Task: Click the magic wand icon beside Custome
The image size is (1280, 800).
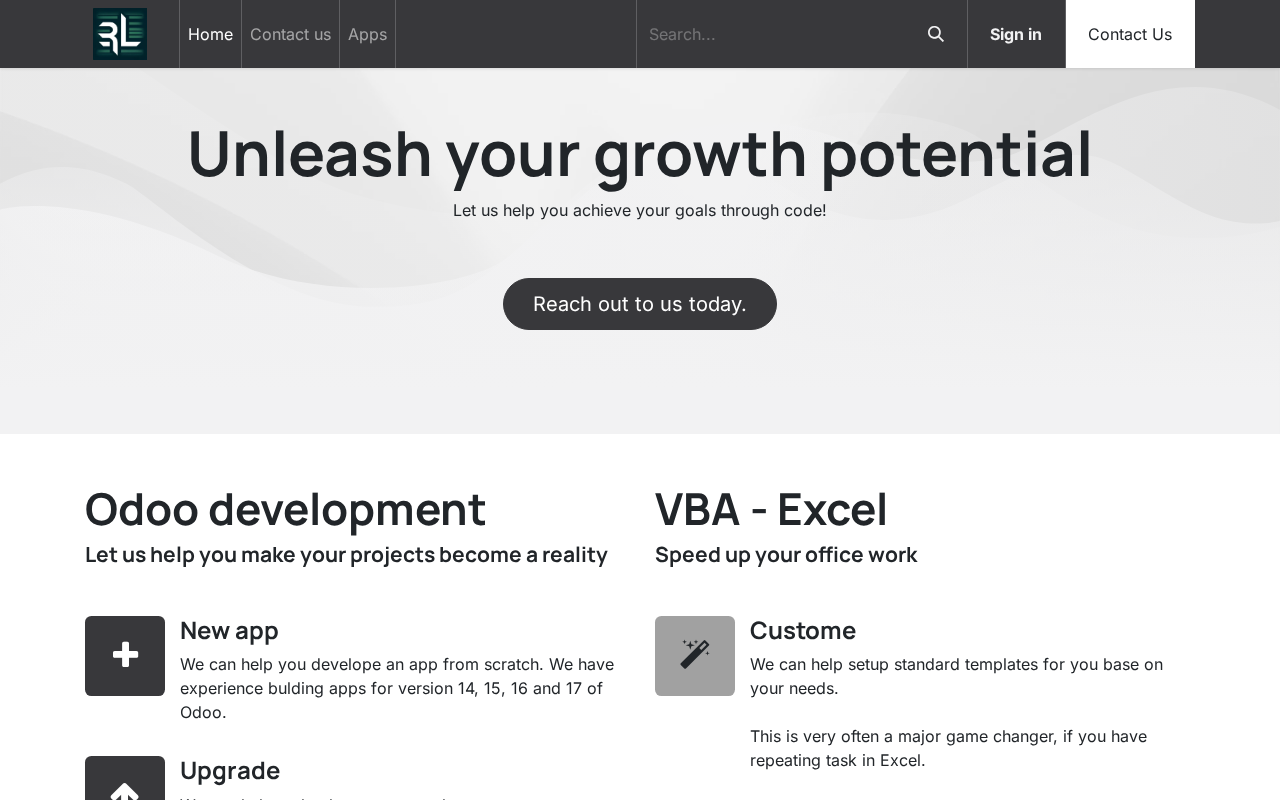Action: (695, 656)
